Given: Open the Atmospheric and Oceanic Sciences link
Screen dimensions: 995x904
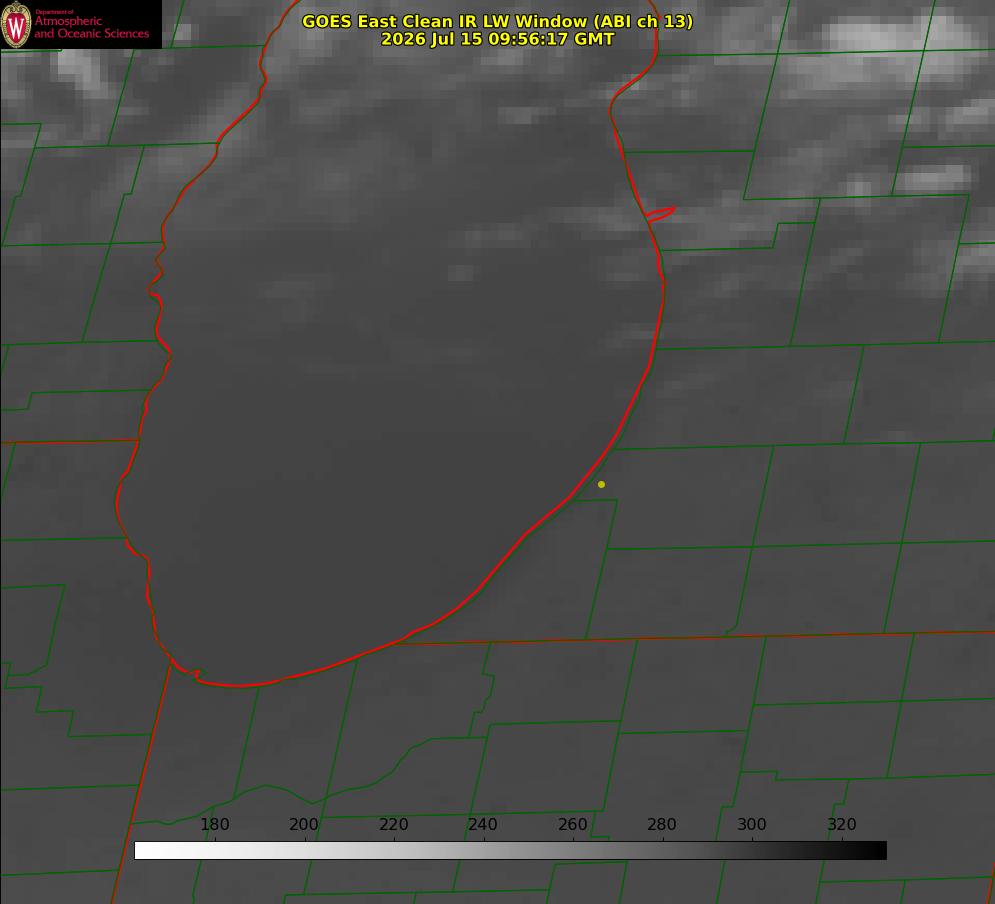Looking at the screenshot, I should click(91, 27).
